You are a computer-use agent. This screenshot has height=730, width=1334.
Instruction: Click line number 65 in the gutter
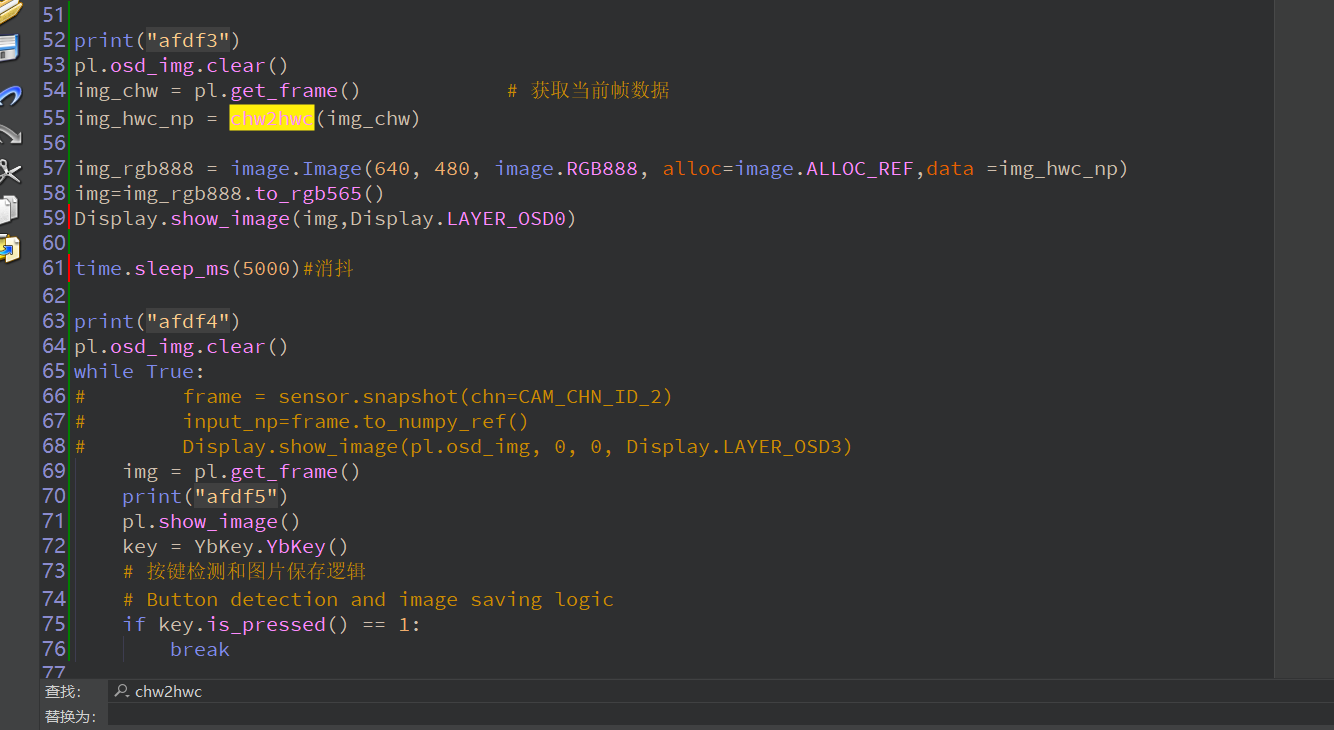point(54,371)
